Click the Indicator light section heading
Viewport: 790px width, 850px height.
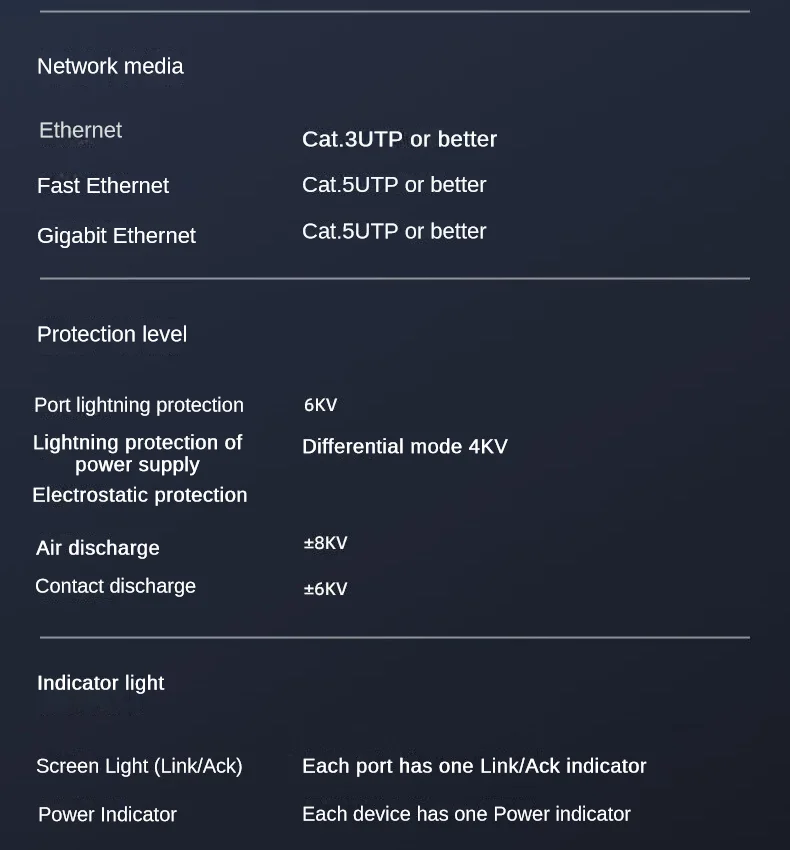(x=101, y=683)
